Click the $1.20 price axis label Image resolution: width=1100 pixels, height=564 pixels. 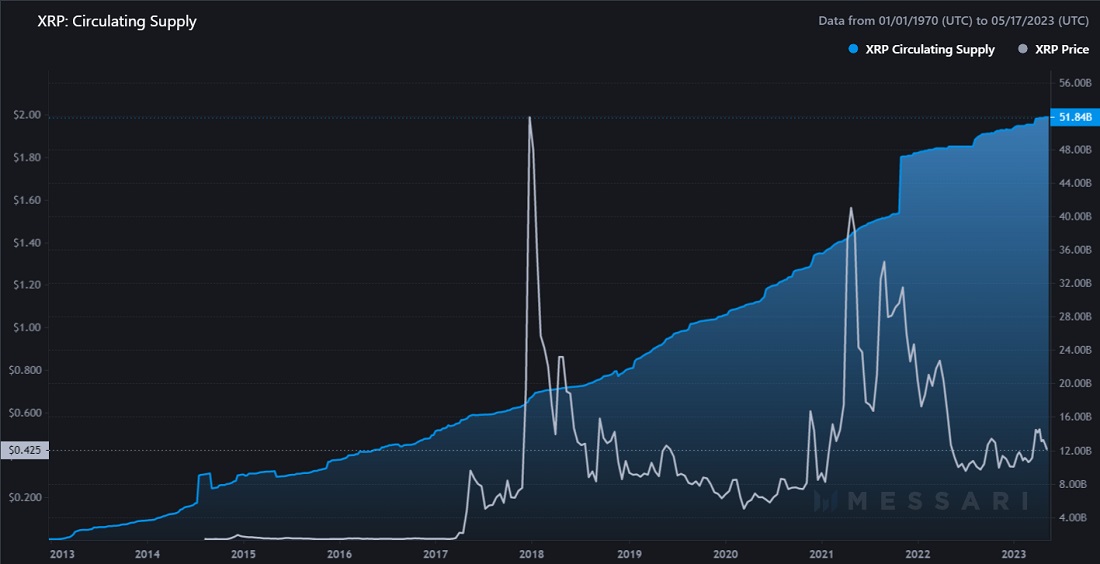(27, 286)
